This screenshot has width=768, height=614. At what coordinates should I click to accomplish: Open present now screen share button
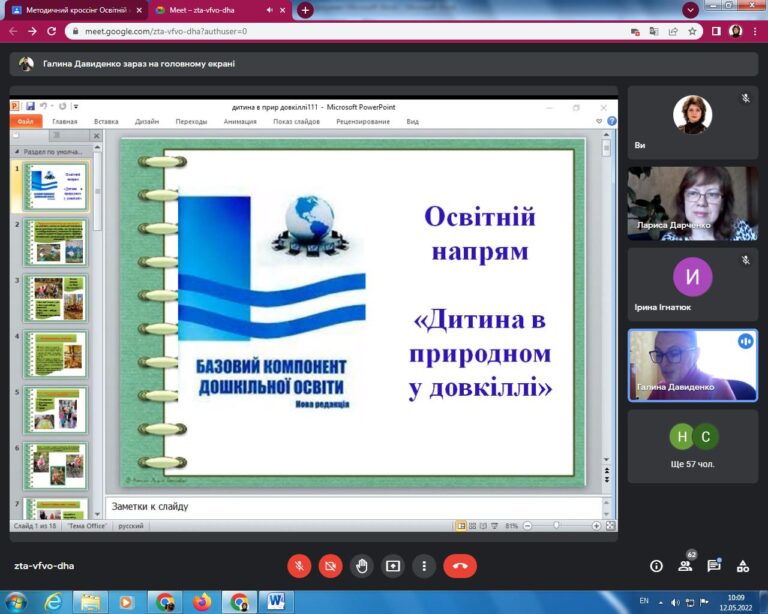click(x=393, y=566)
